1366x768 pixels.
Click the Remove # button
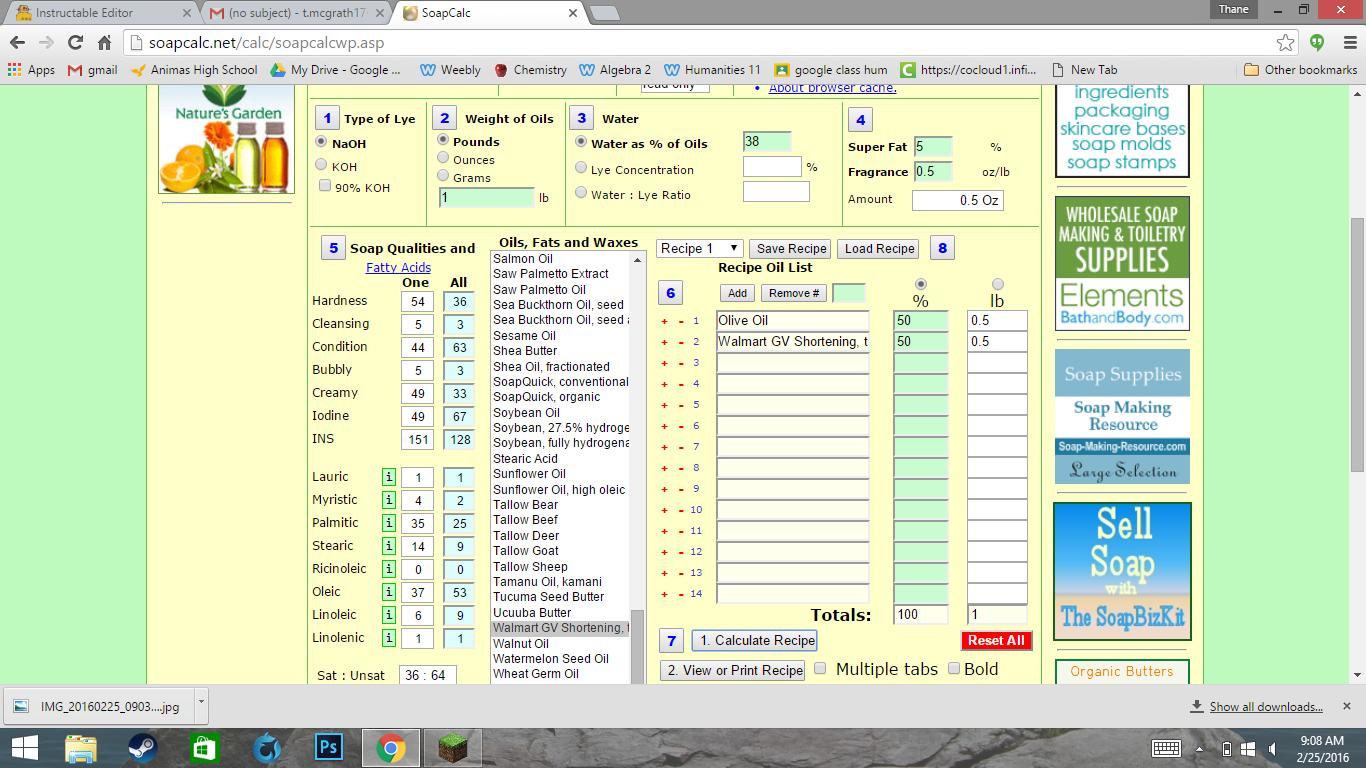pyautogui.click(x=794, y=293)
